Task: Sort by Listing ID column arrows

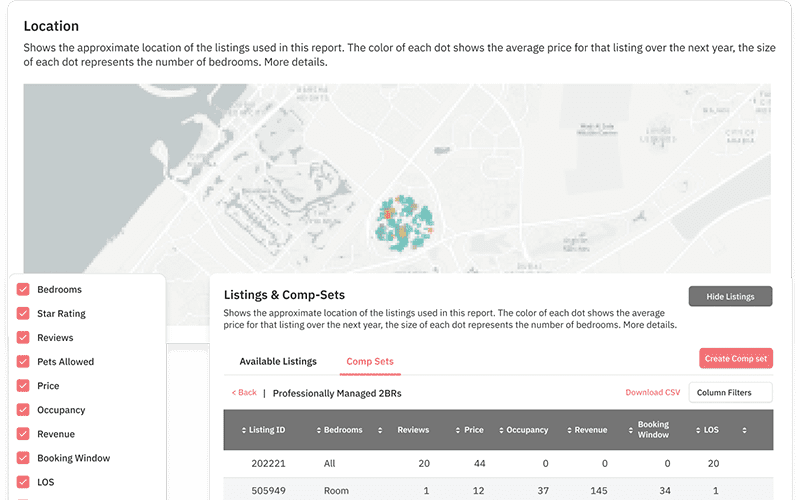Action: pyautogui.click(x=244, y=430)
